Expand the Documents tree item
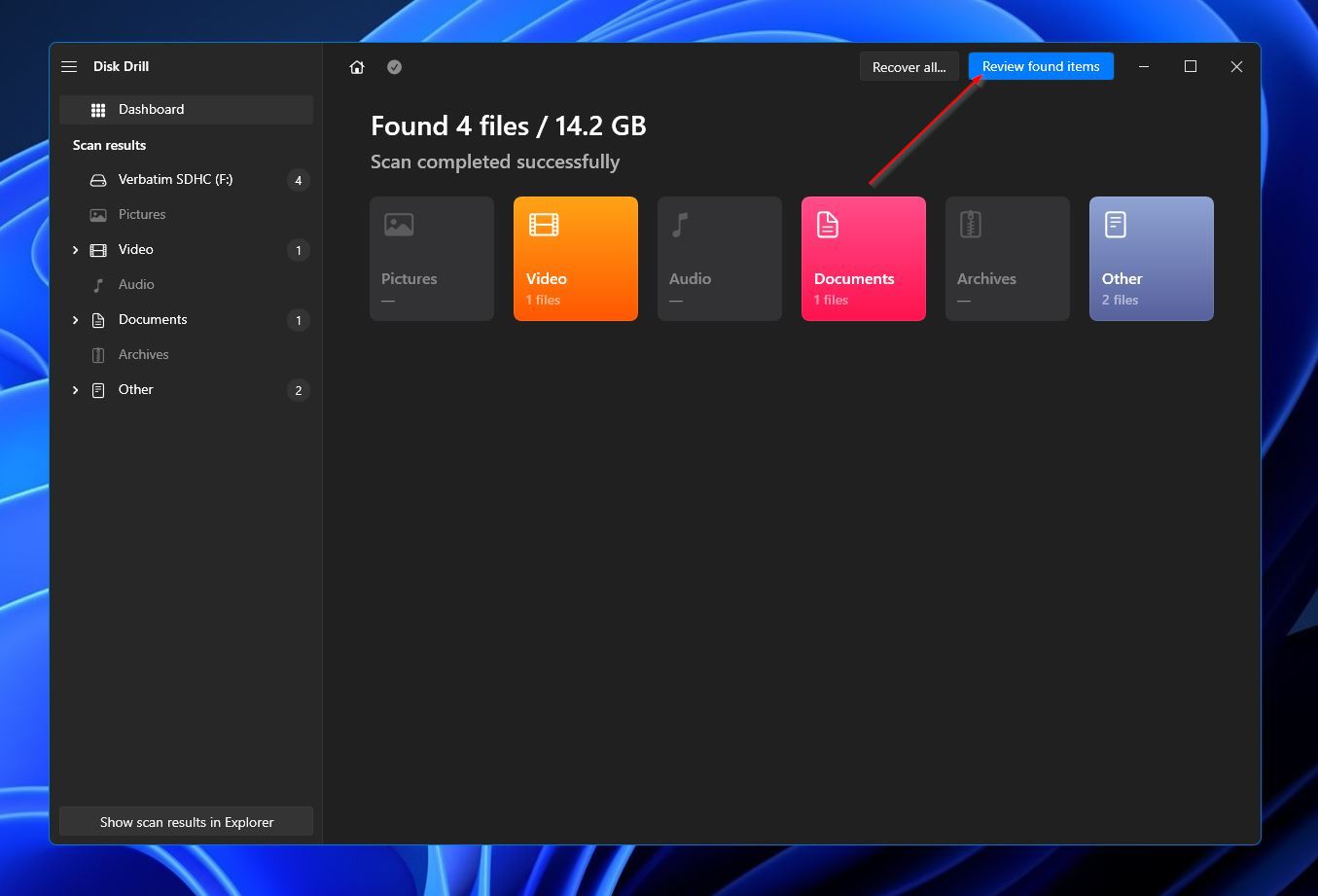This screenshot has height=896, width=1318. (75, 320)
